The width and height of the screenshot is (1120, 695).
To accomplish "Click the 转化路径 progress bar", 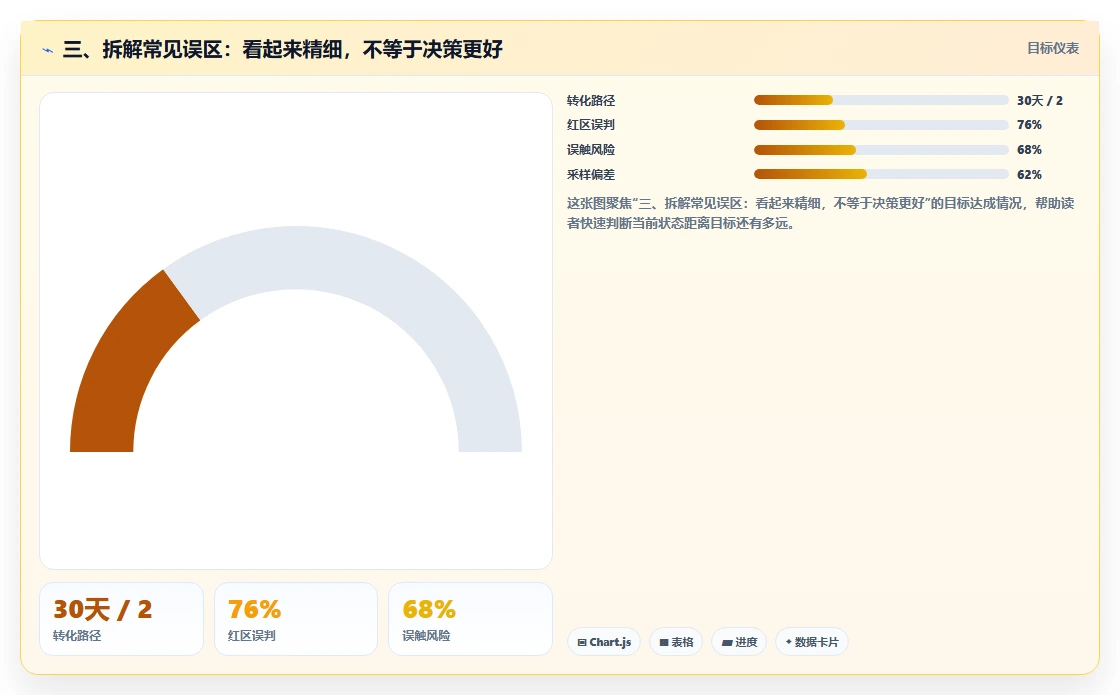I will click(x=881, y=100).
